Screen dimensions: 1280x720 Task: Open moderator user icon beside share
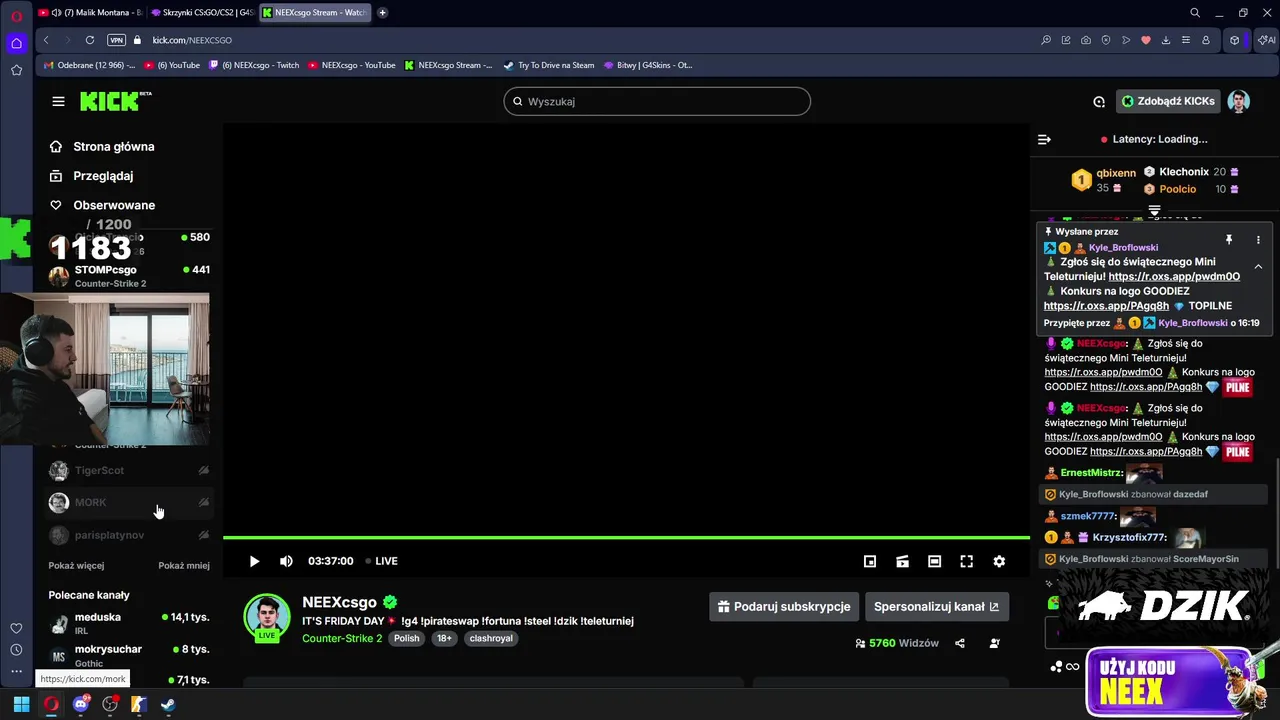tap(994, 644)
